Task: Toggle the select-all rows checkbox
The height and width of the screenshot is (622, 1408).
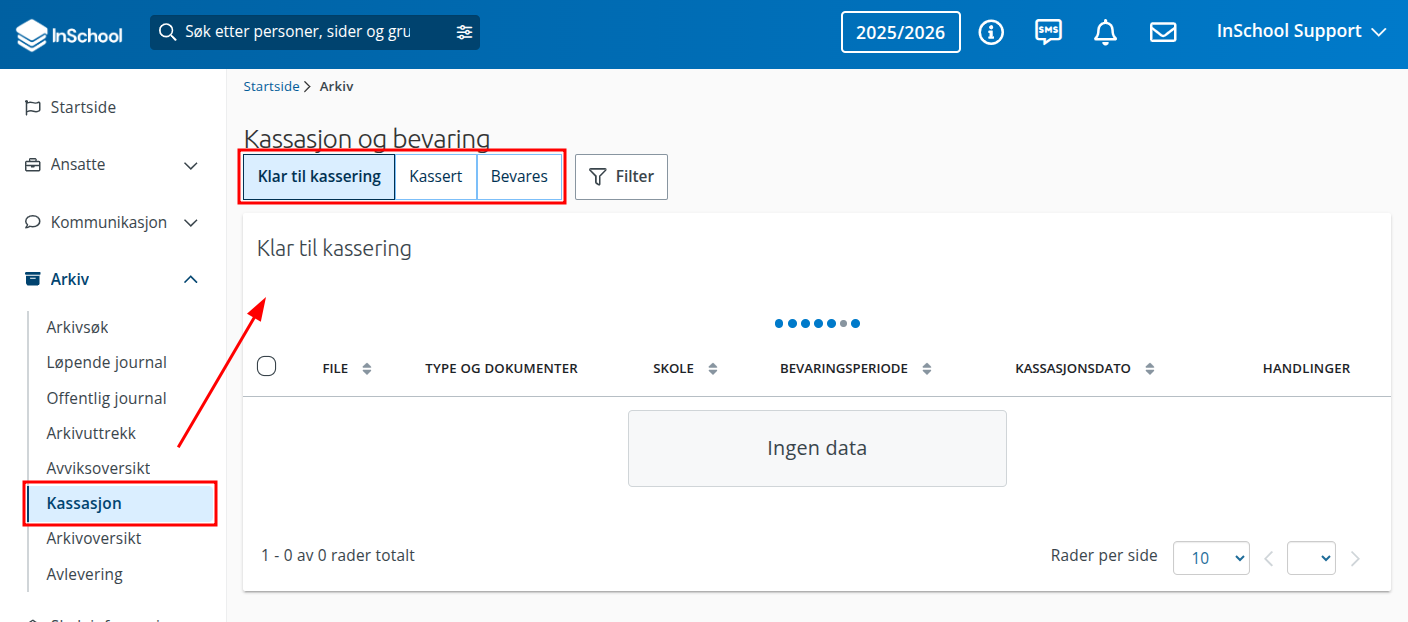Action: click(267, 366)
